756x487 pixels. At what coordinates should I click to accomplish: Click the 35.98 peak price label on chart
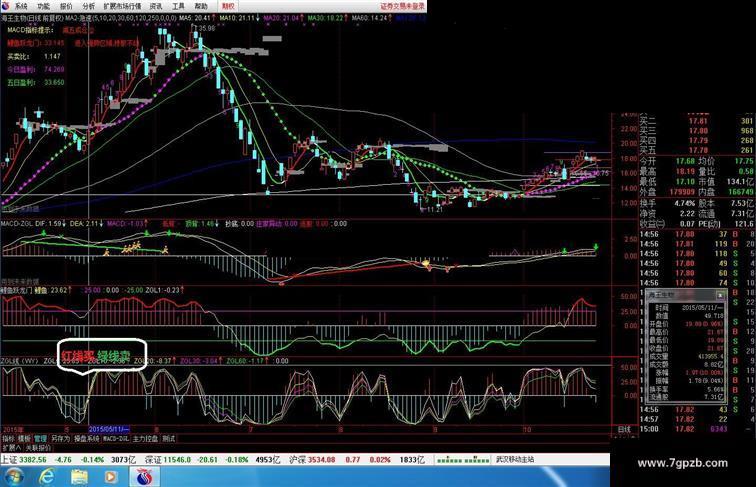tap(206, 28)
